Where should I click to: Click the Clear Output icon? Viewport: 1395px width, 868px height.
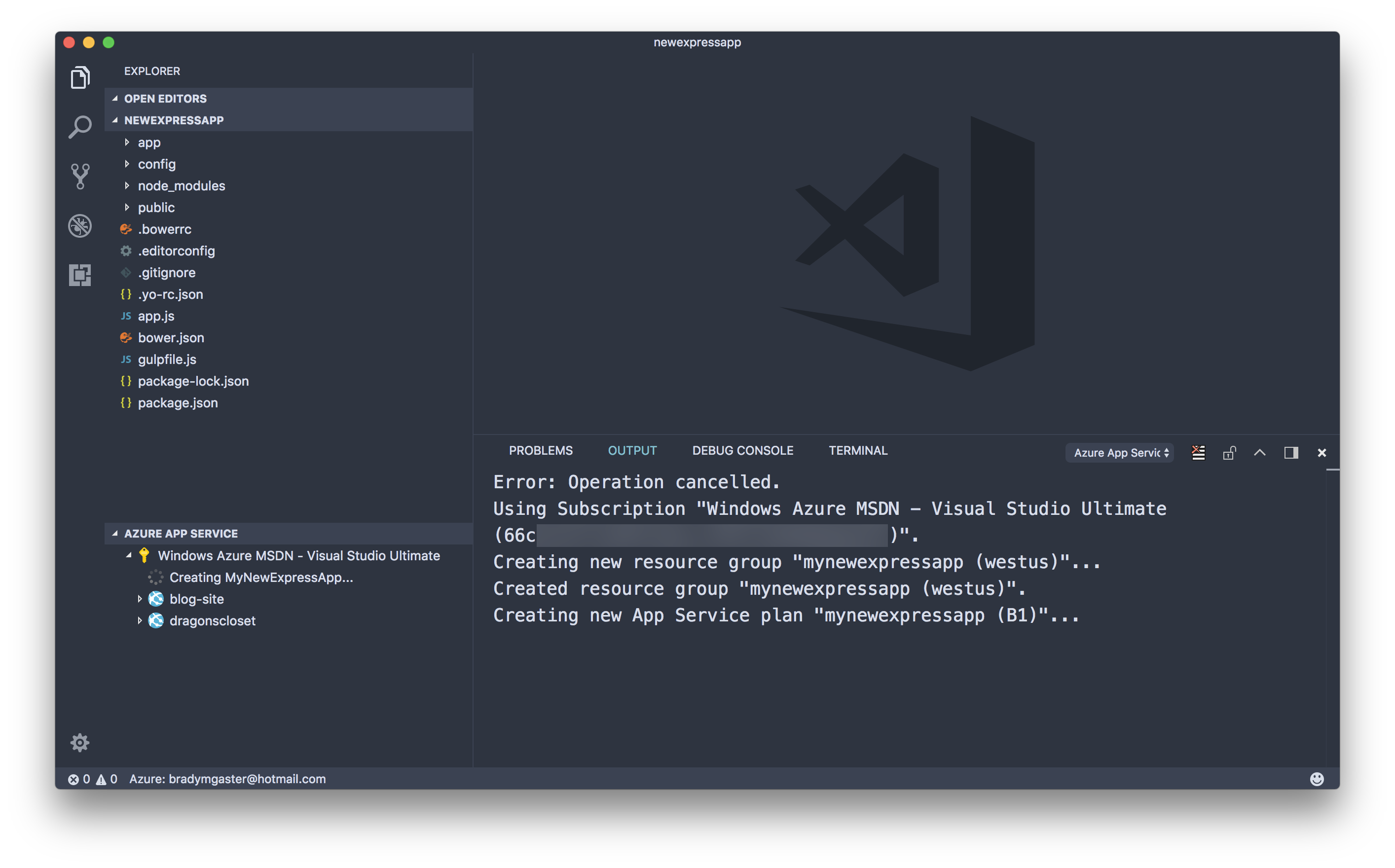[1198, 453]
